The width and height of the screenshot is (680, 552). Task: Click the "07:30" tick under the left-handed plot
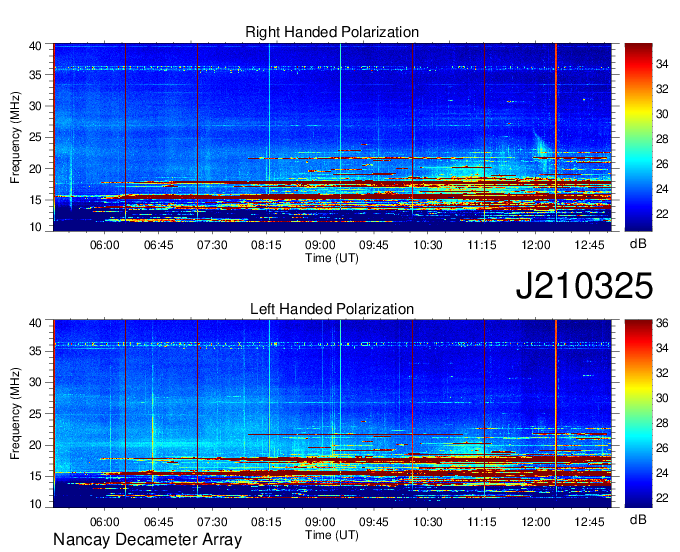[212, 522]
